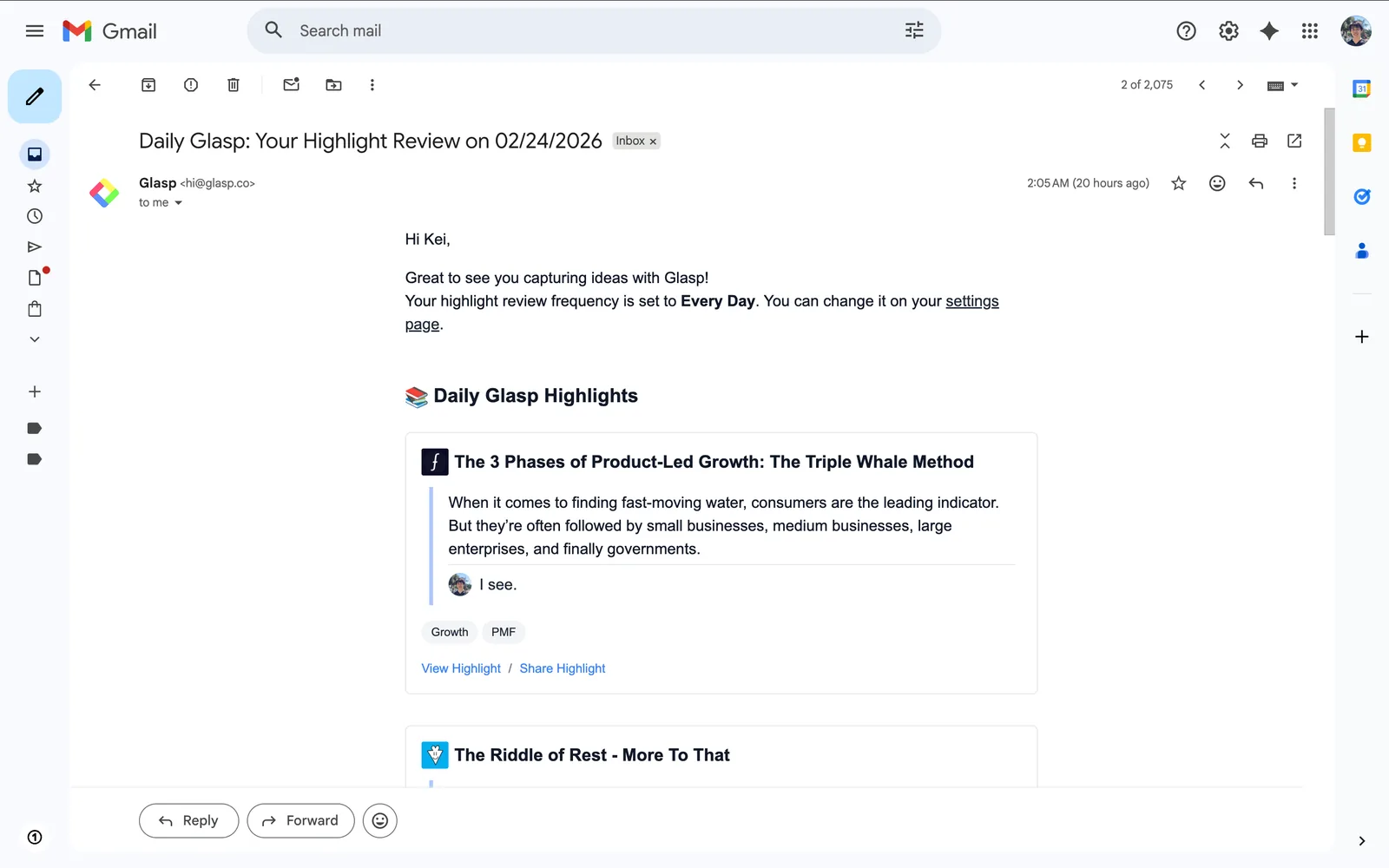Go to the older email
Screen dimensions: 1389x868
coord(1240,85)
